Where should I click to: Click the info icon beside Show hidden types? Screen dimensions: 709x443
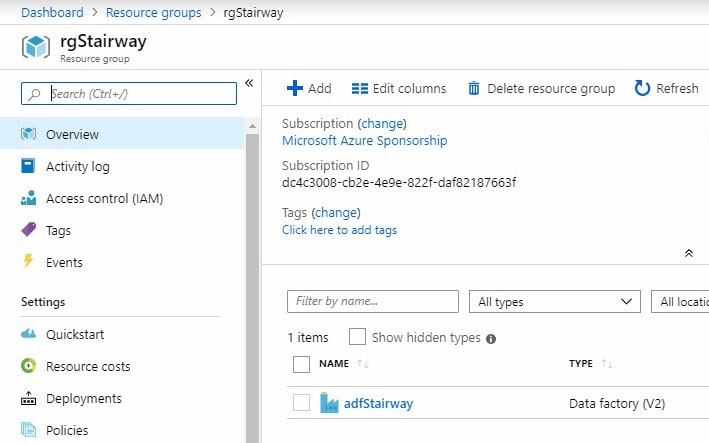tap(491, 339)
